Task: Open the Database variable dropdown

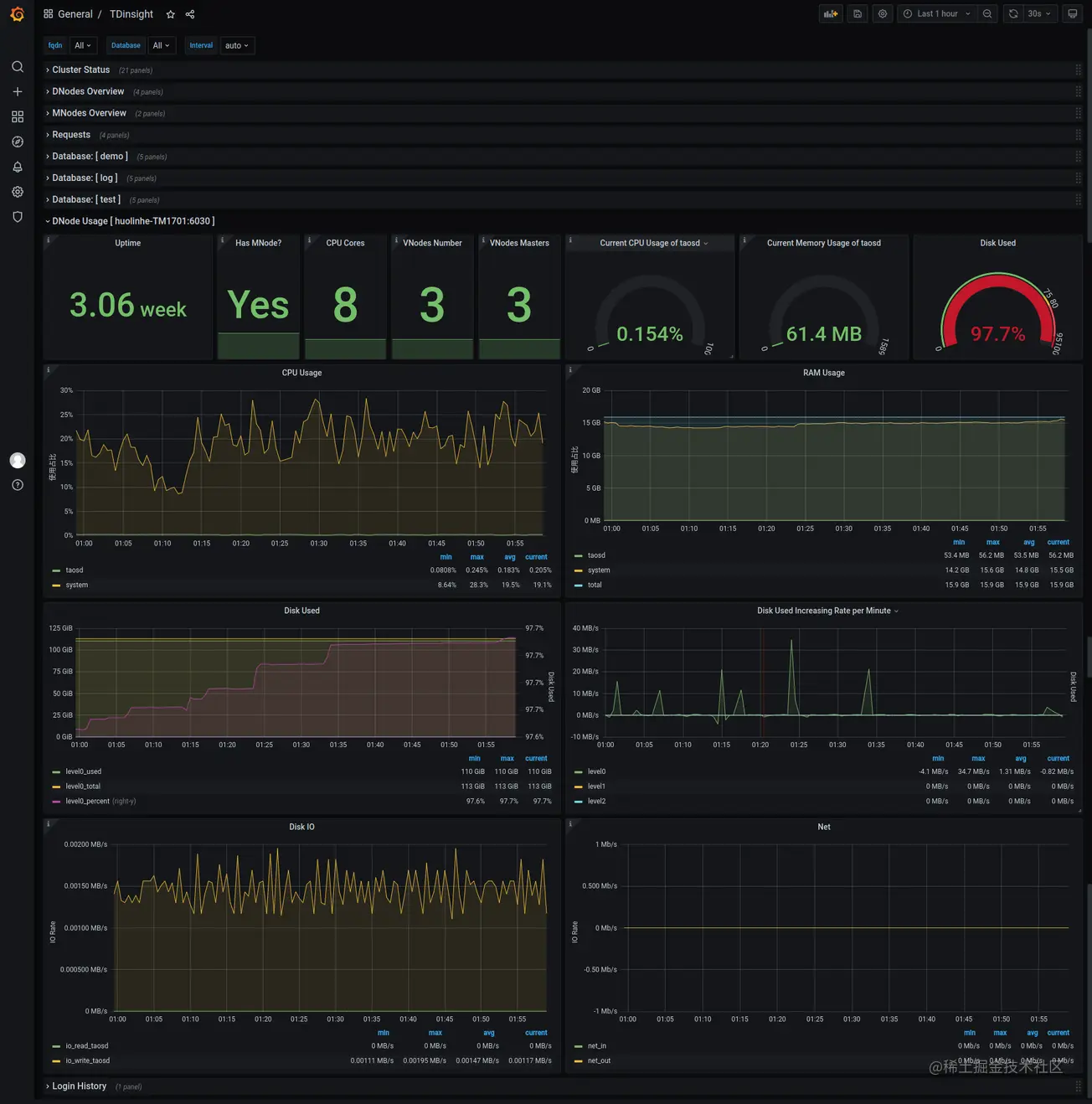Action: 161,46
